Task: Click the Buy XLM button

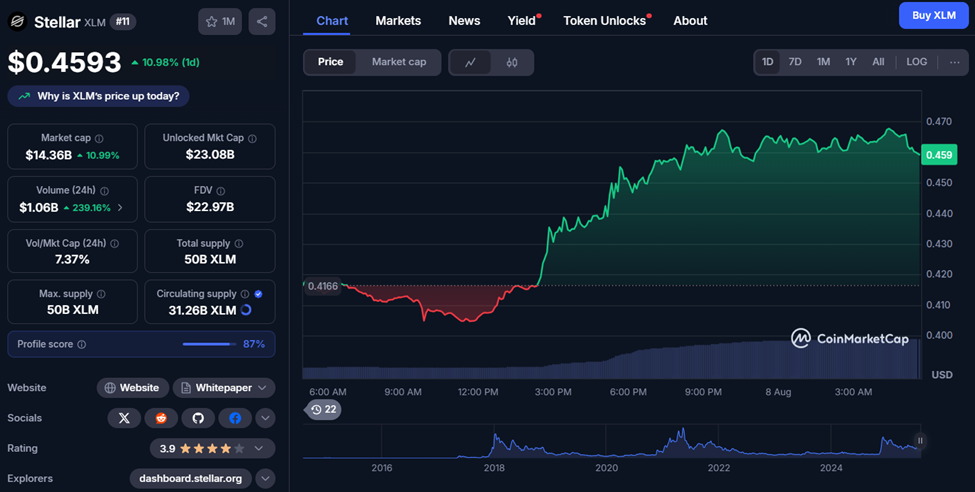Action: coord(934,16)
